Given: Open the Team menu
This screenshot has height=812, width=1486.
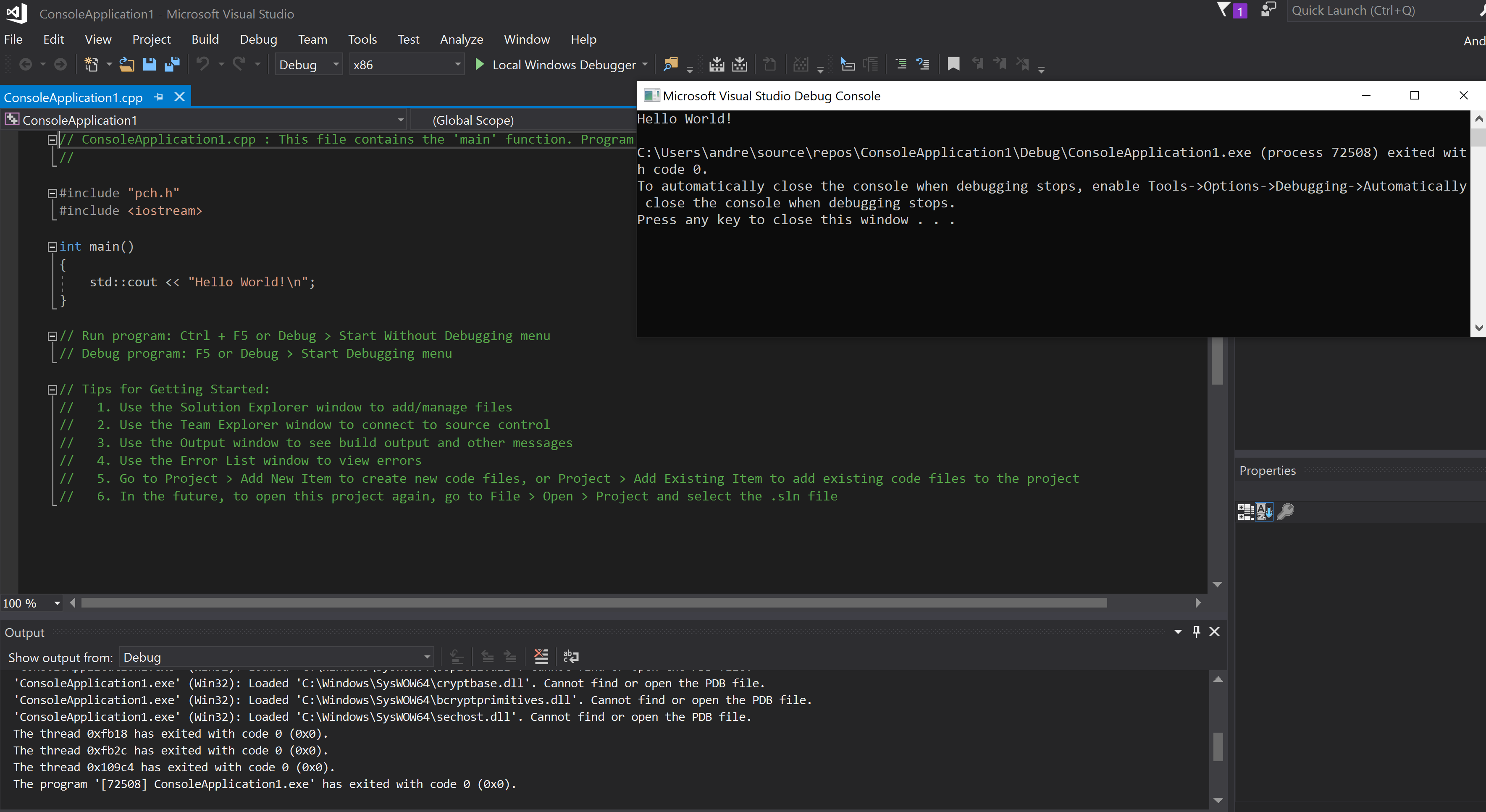Looking at the screenshot, I should coord(312,39).
